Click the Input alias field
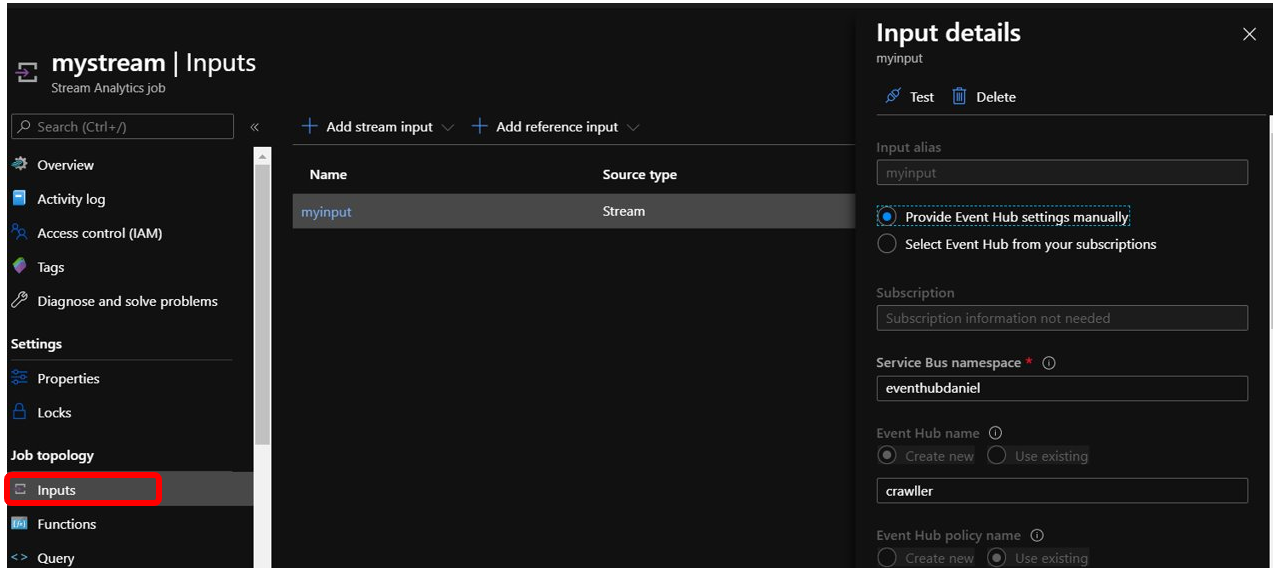 (x=1062, y=172)
